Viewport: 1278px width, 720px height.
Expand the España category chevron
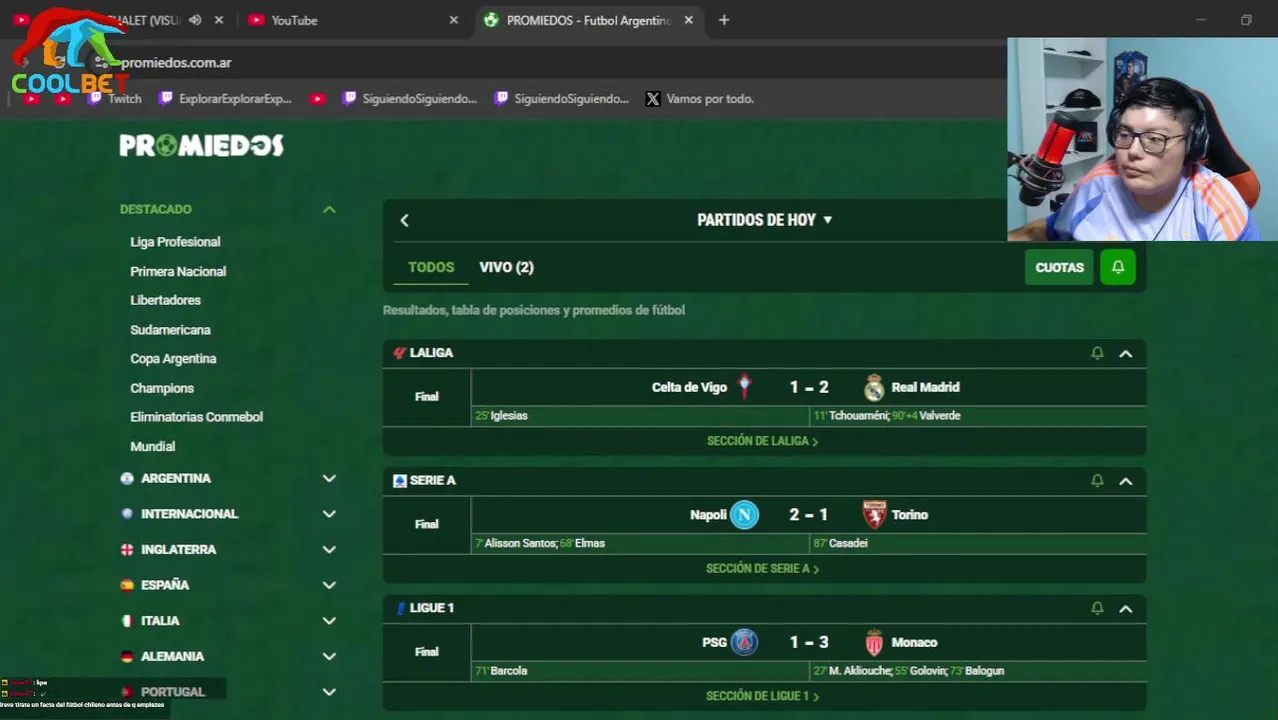click(x=329, y=585)
